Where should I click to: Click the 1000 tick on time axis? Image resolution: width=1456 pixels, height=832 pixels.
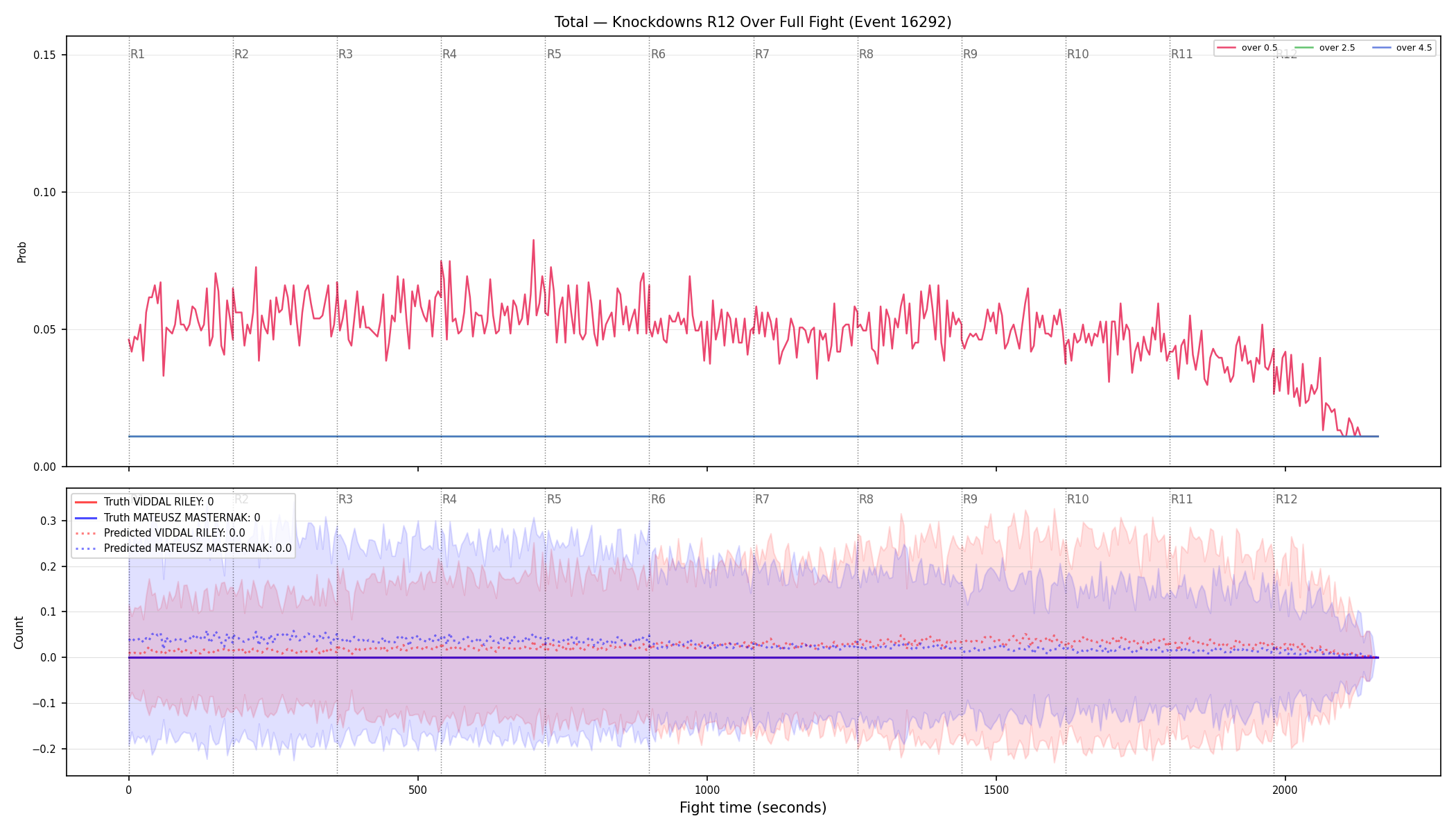click(707, 790)
